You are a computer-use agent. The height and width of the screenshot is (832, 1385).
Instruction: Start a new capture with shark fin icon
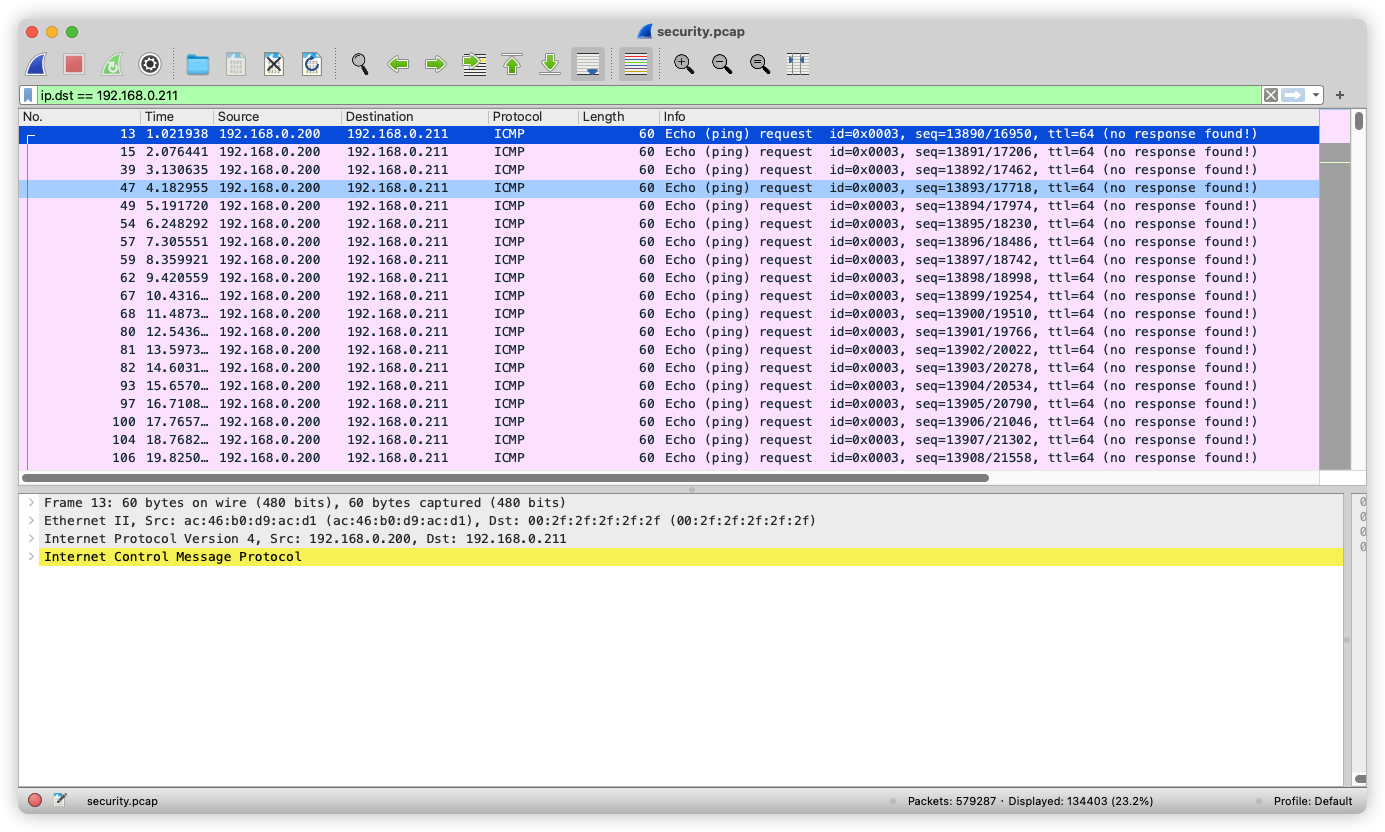(x=36, y=64)
